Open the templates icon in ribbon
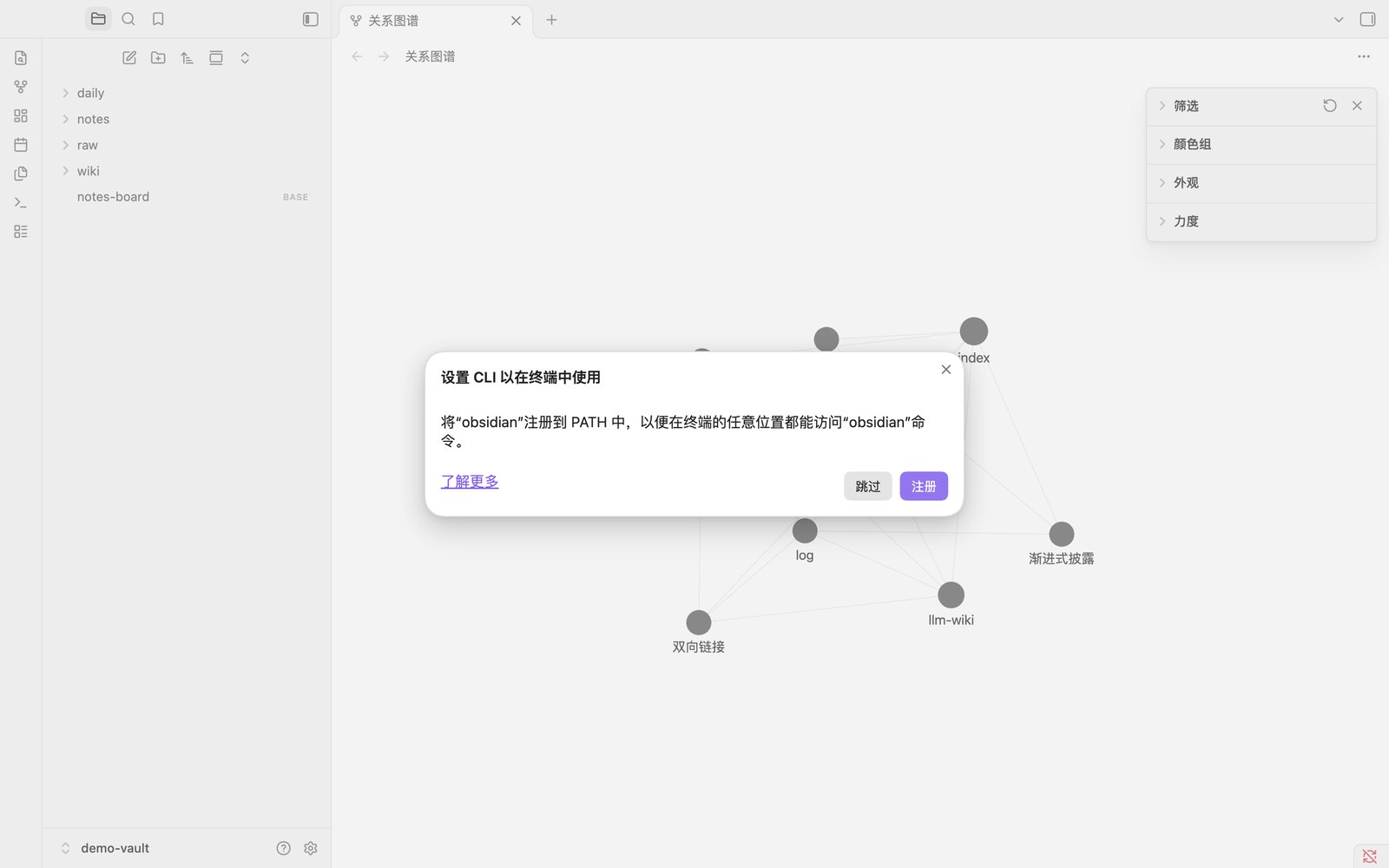This screenshot has height=868, width=1389. [21, 174]
